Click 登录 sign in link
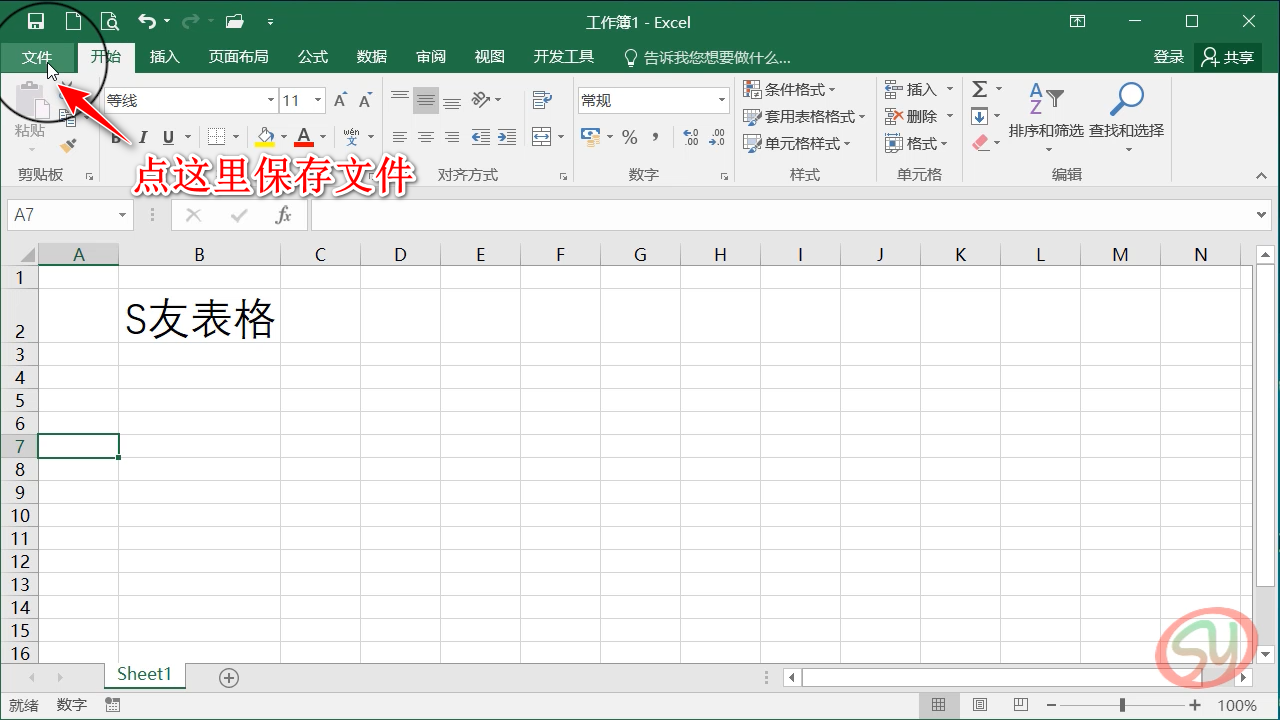 tap(1168, 57)
